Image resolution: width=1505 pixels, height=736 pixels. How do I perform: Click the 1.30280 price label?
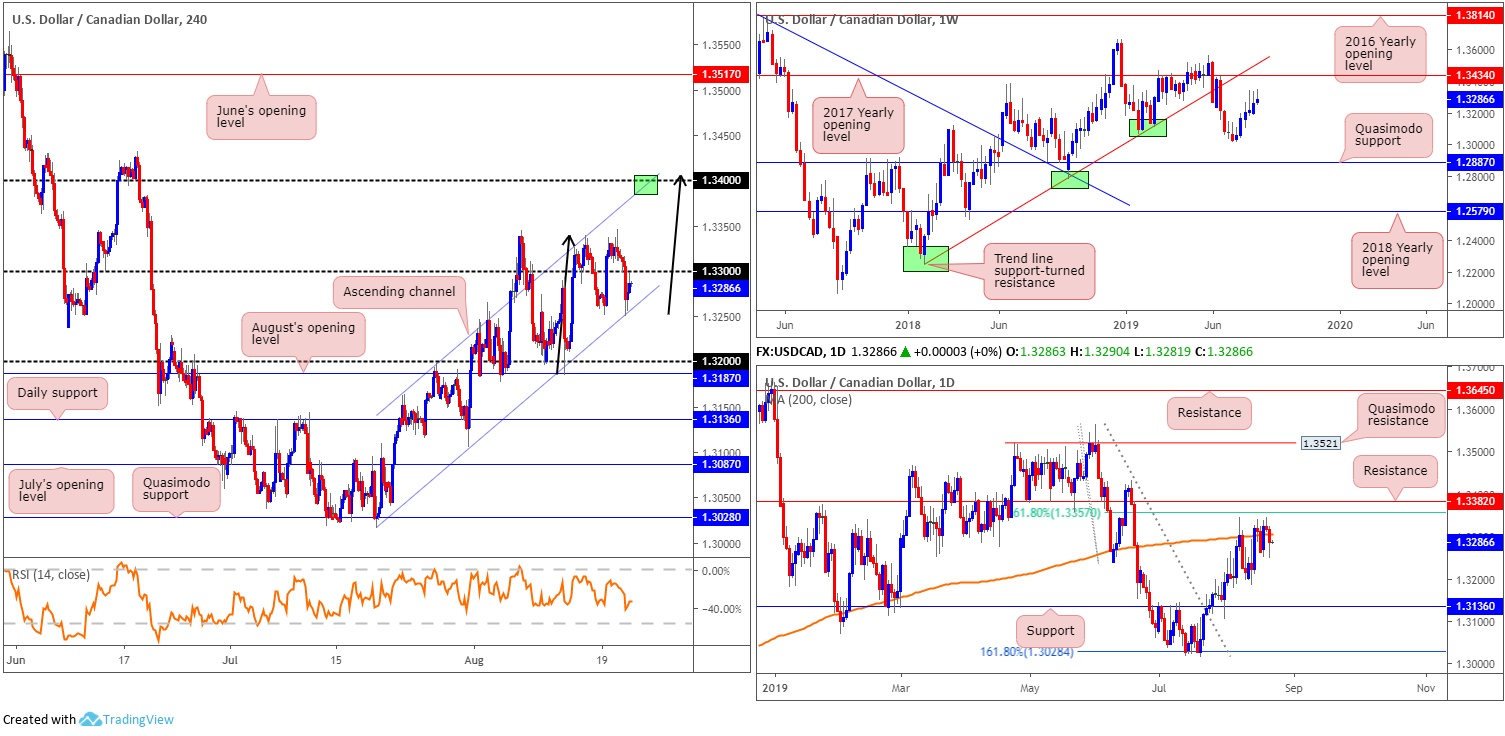(x=723, y=518)
